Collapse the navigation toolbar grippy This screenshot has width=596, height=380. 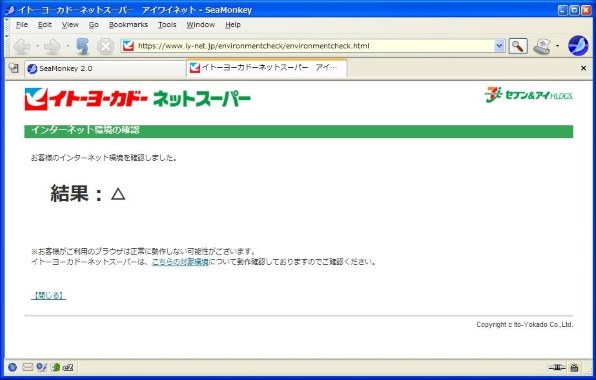(7, 46)
